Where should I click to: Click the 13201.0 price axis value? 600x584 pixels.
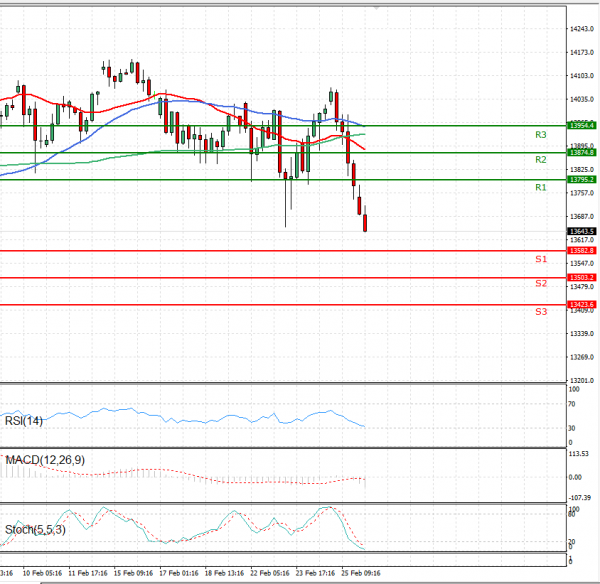(582, 380)
